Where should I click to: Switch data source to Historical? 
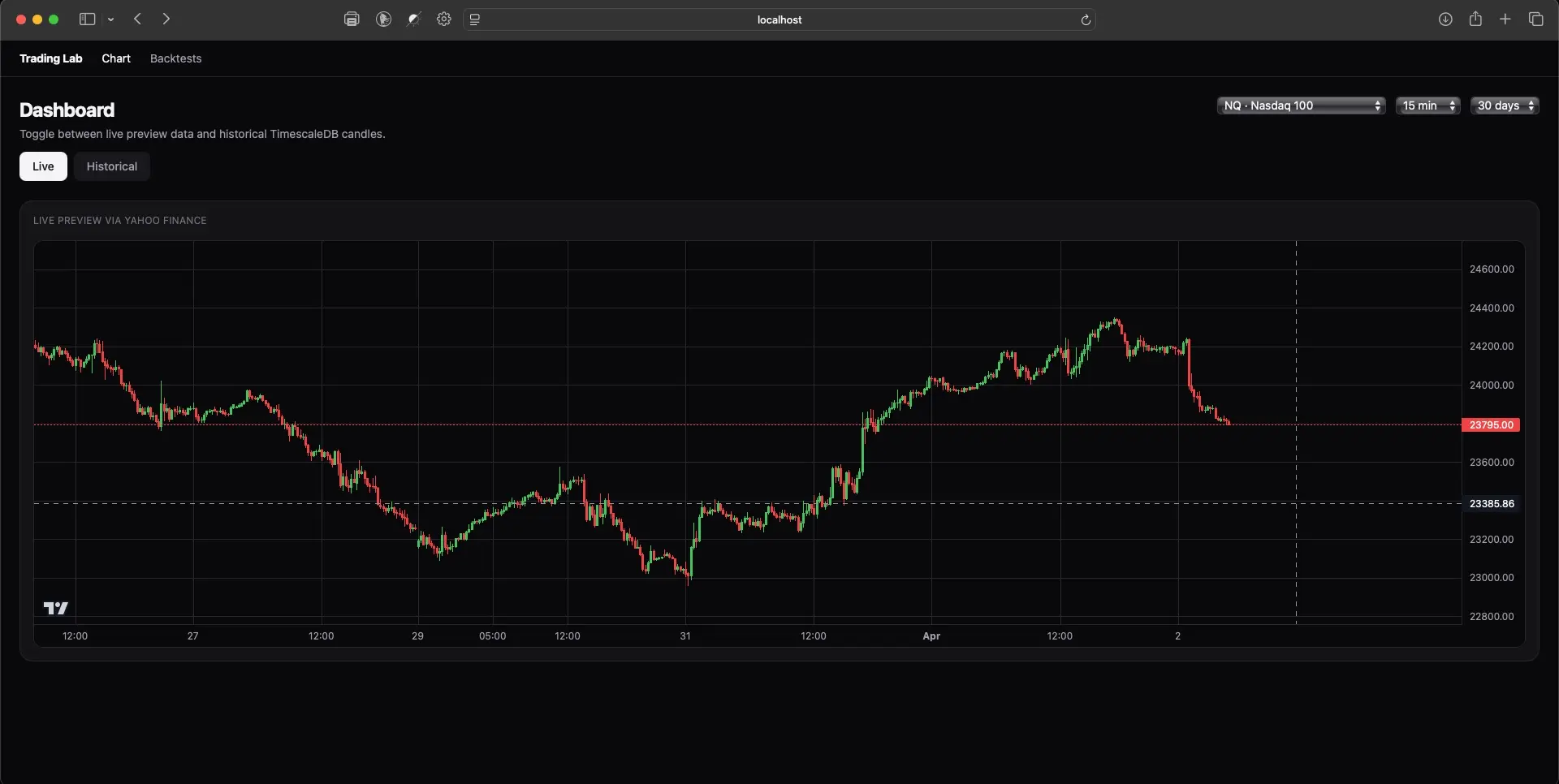click(x=111, y=166)
